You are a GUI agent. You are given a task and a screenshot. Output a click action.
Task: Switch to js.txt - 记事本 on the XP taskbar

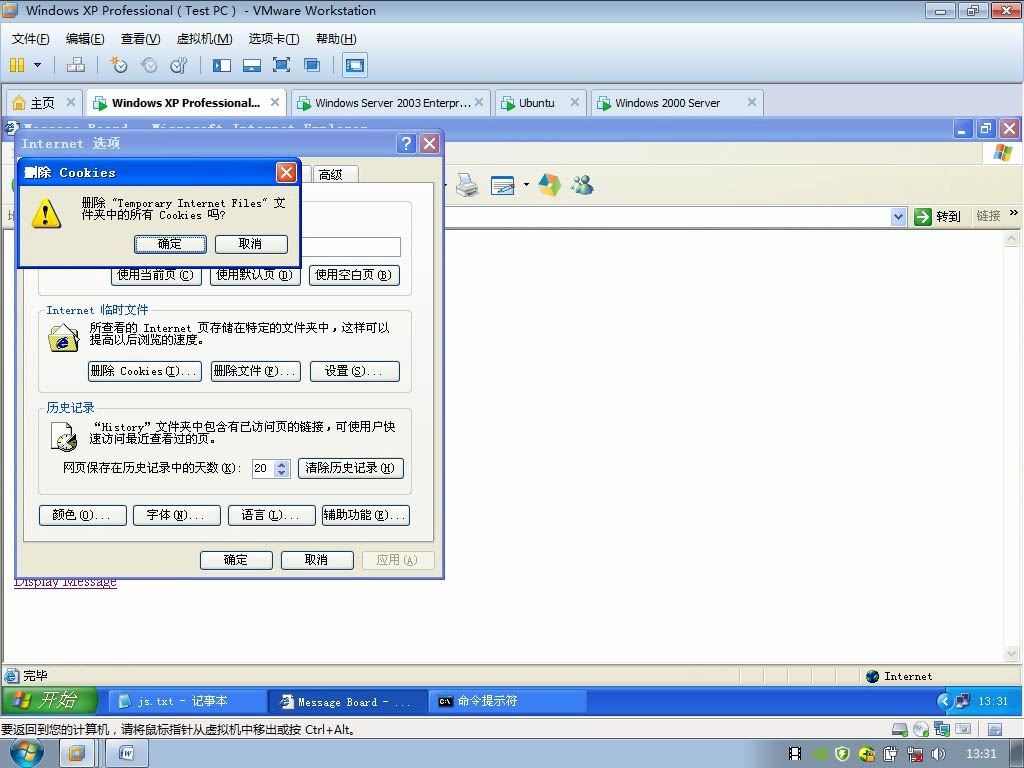tap(185, 701)
